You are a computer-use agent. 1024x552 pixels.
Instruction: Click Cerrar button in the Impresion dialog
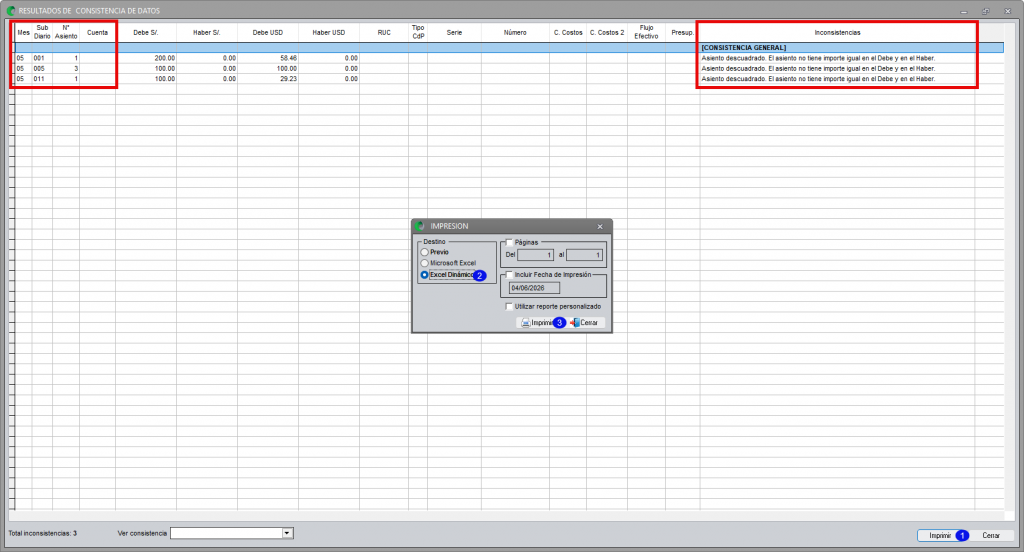pyautogui.click(x=586, y=323)
